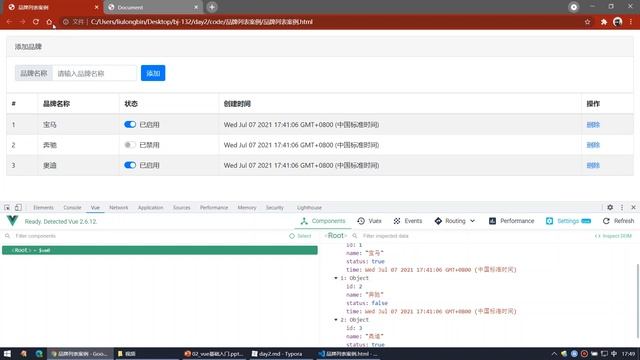
Task: Click the 品牌名称 column header
Action: 56,104
